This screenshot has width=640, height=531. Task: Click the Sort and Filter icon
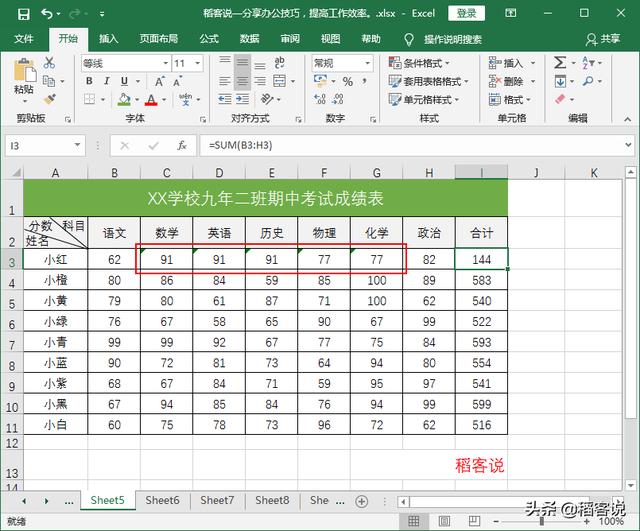(587, 63)
